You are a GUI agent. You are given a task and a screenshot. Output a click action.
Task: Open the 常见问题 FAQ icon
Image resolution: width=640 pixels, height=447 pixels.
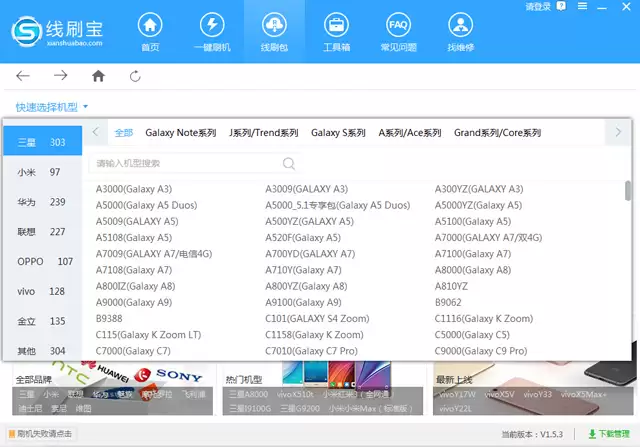tap(398, 25)
